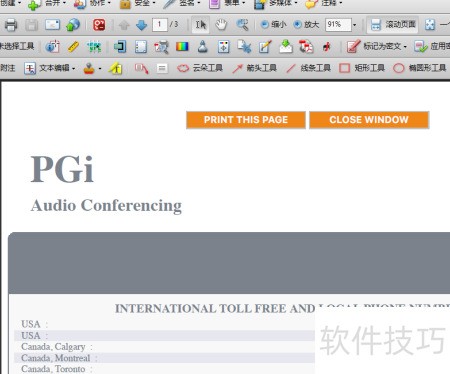Expand 标记为密文 mark for redaction dropdown

(x=405, y=47)
